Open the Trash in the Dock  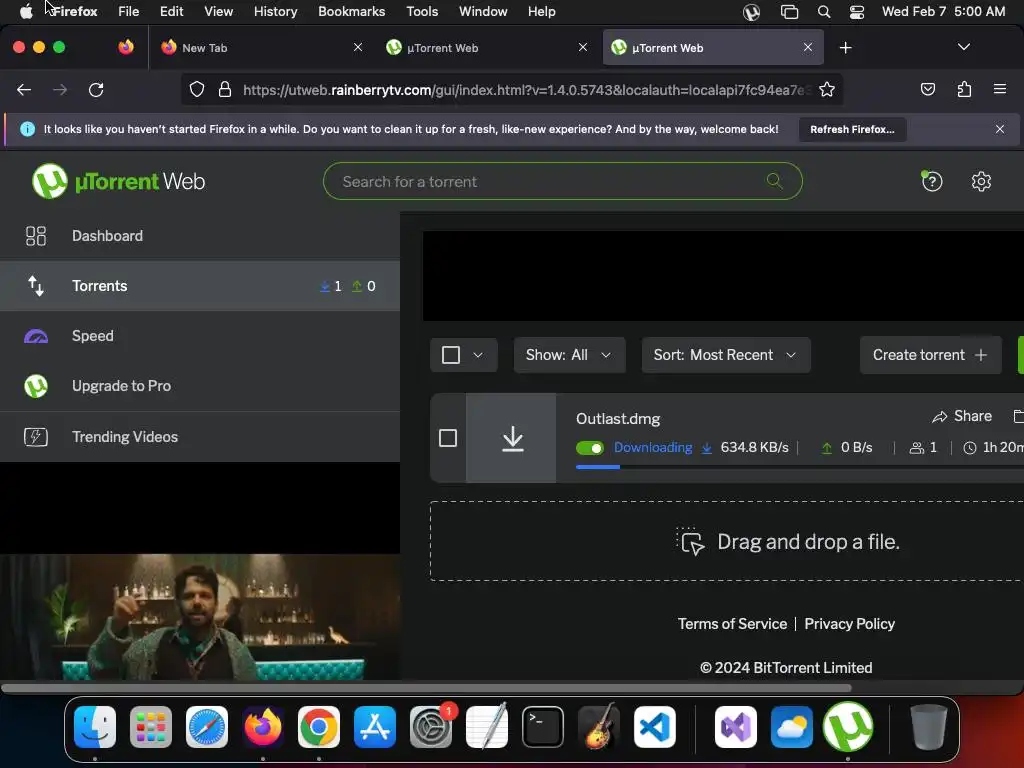click(928, 727)
